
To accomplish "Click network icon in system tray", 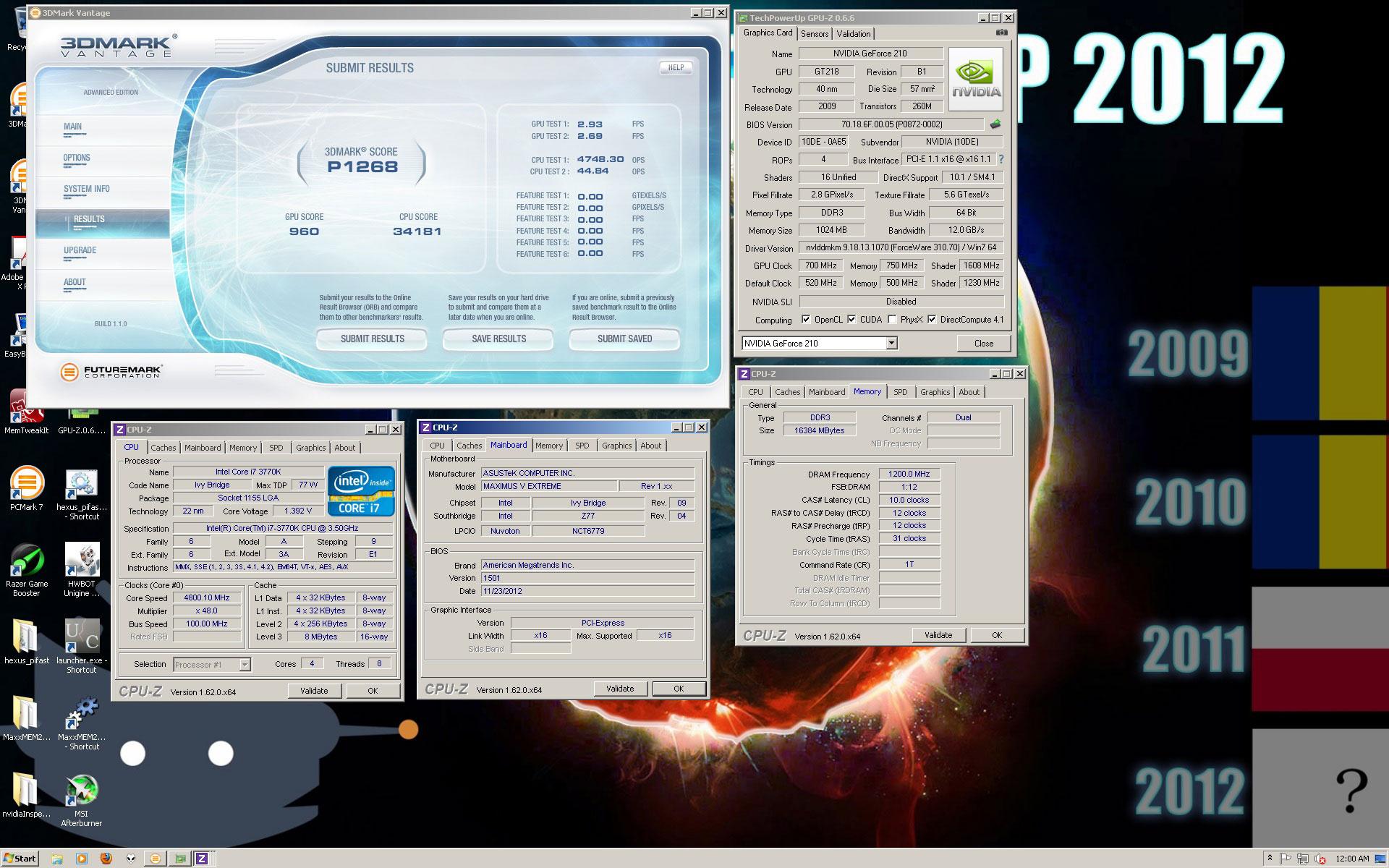I will 1303,859.
